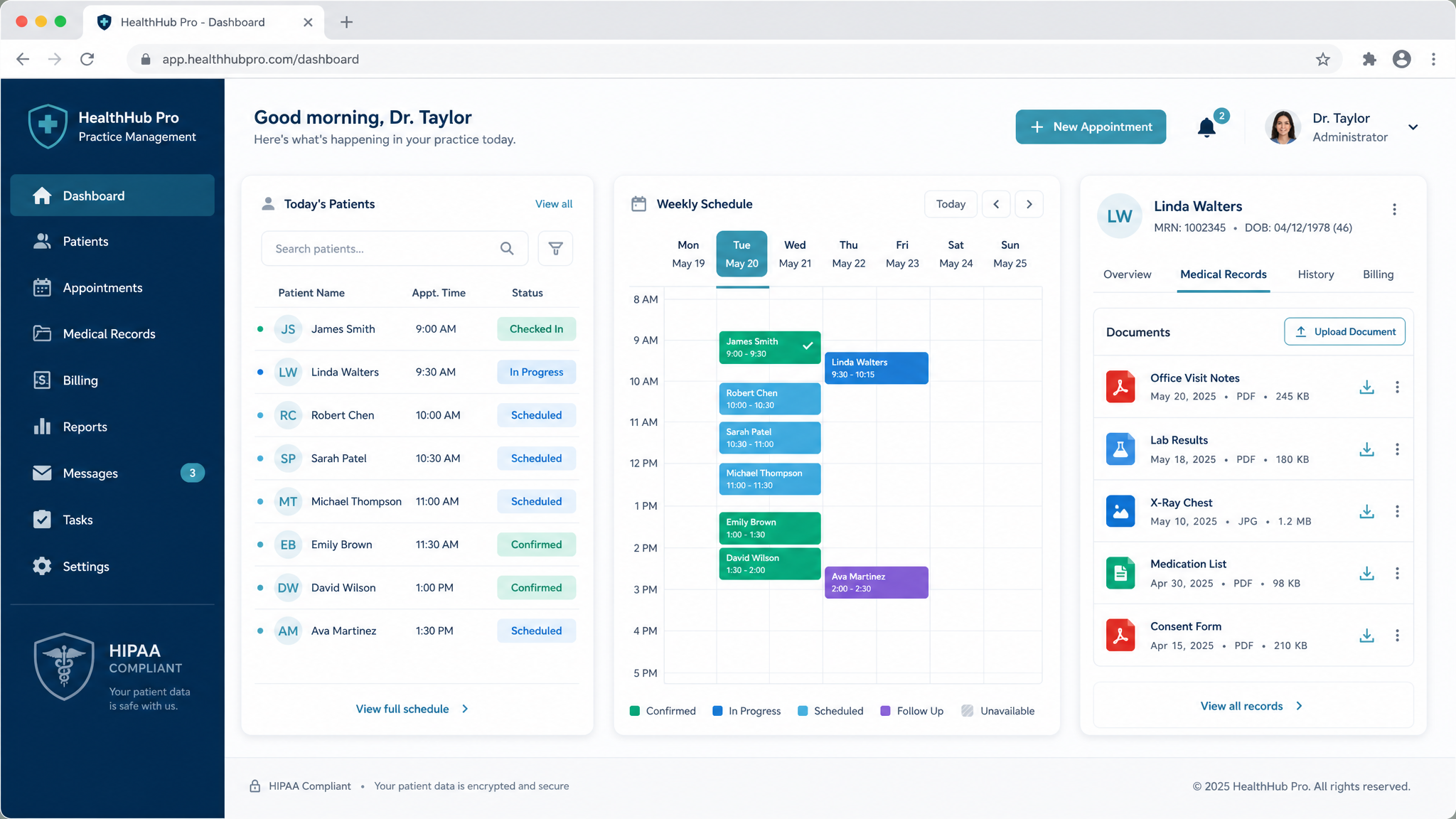This screenshot has height=819, width=1456.
Task: Open Settings in the sidebar
Action: [x=112, y=567]
